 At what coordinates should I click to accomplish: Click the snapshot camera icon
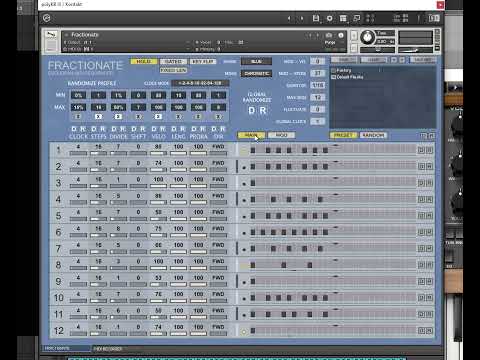pyautogui.click(x=329, y=35)
